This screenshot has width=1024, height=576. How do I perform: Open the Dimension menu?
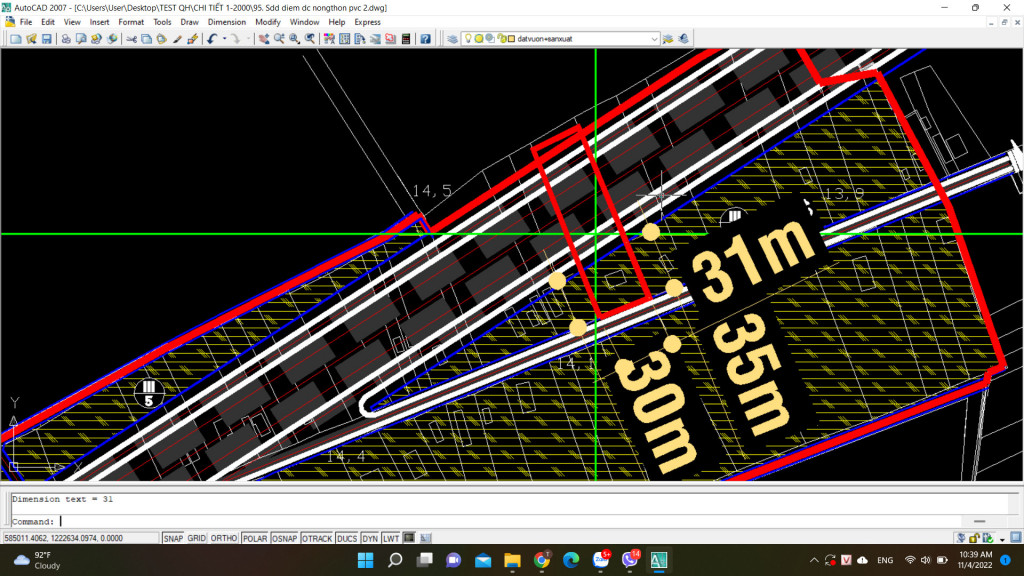(x=226, y=22)
